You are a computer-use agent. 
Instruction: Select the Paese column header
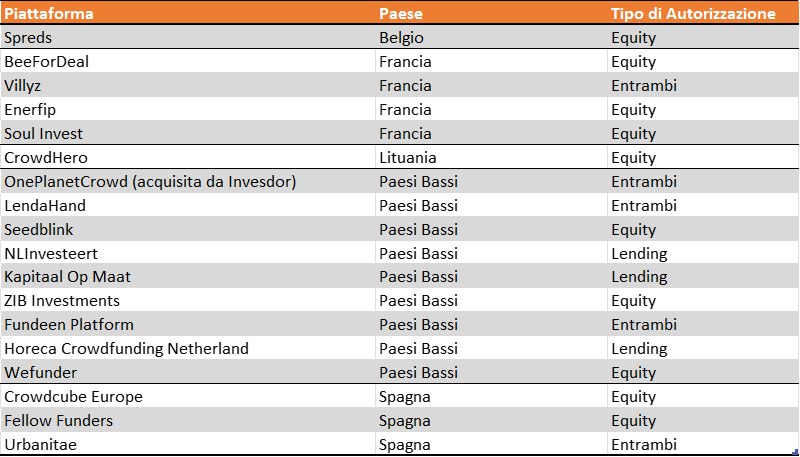pos(402,14)
